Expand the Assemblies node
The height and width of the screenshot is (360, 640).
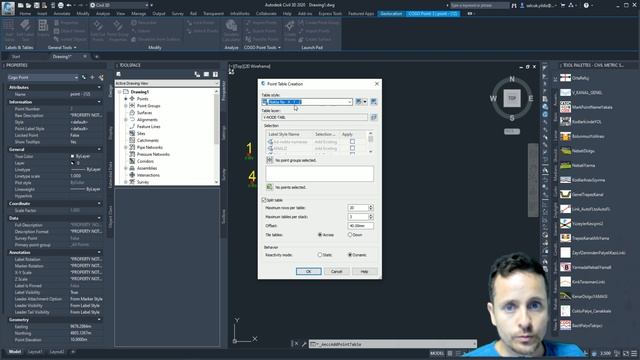(x=126, y=168)
